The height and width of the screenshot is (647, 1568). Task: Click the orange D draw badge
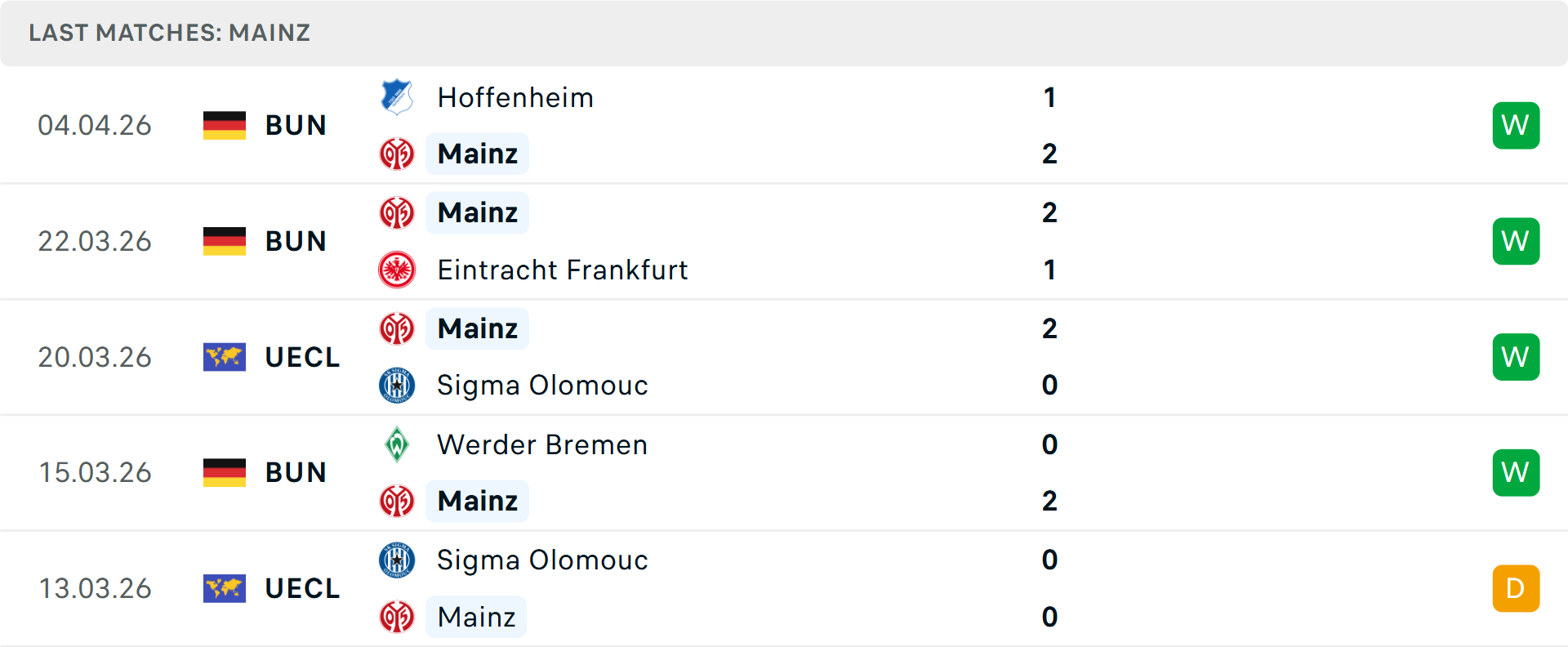pyautogui.click(x=1516, y=588)
